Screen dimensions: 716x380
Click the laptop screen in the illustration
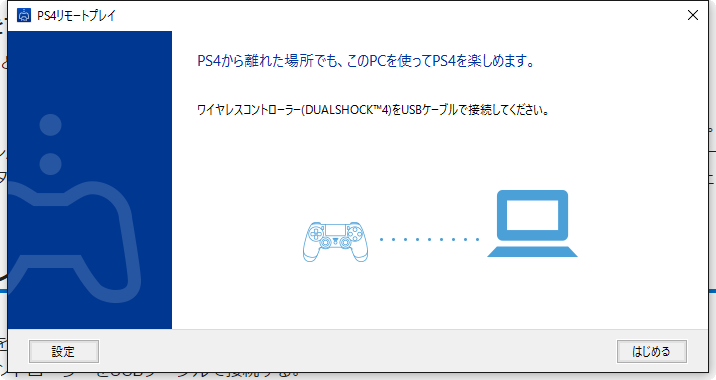(532, 215)
